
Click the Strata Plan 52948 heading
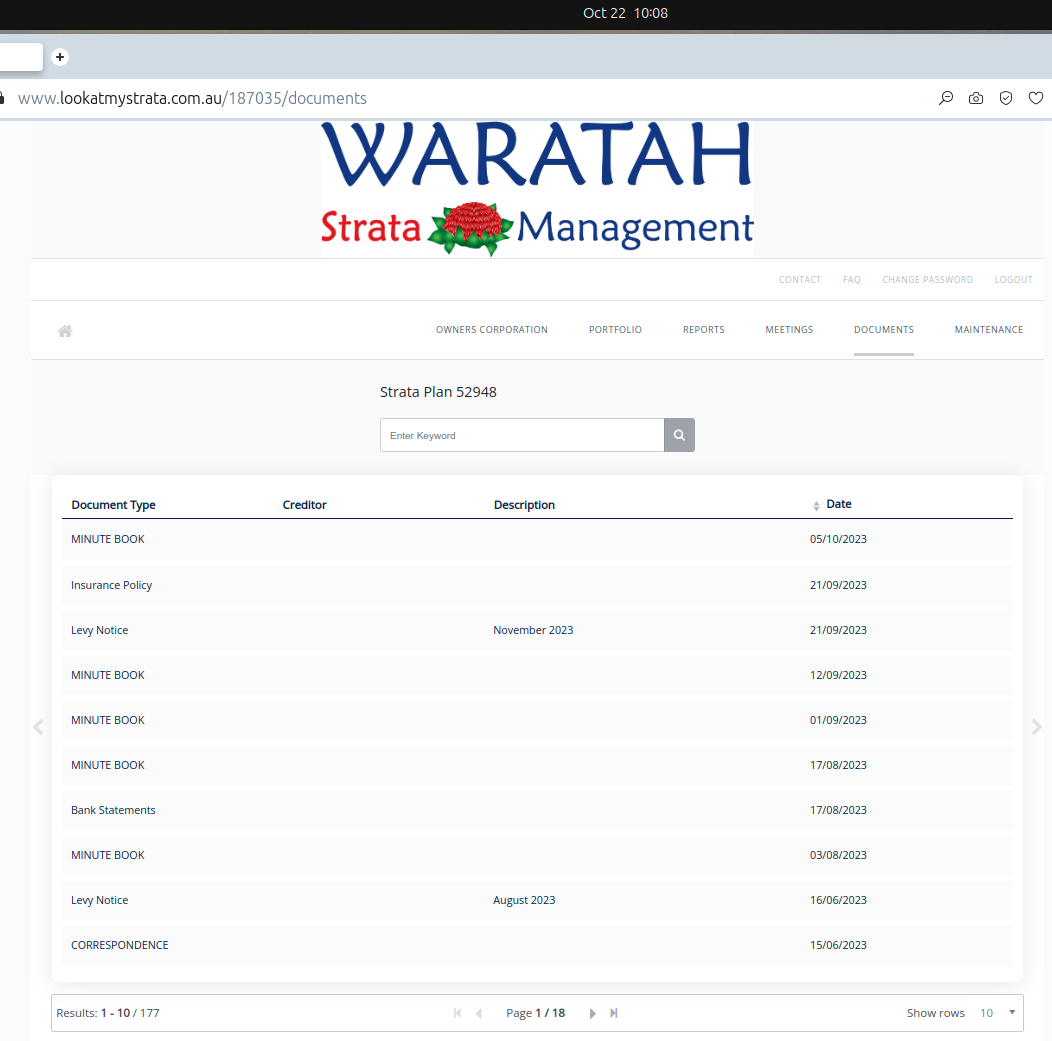(x=438, y=392)
